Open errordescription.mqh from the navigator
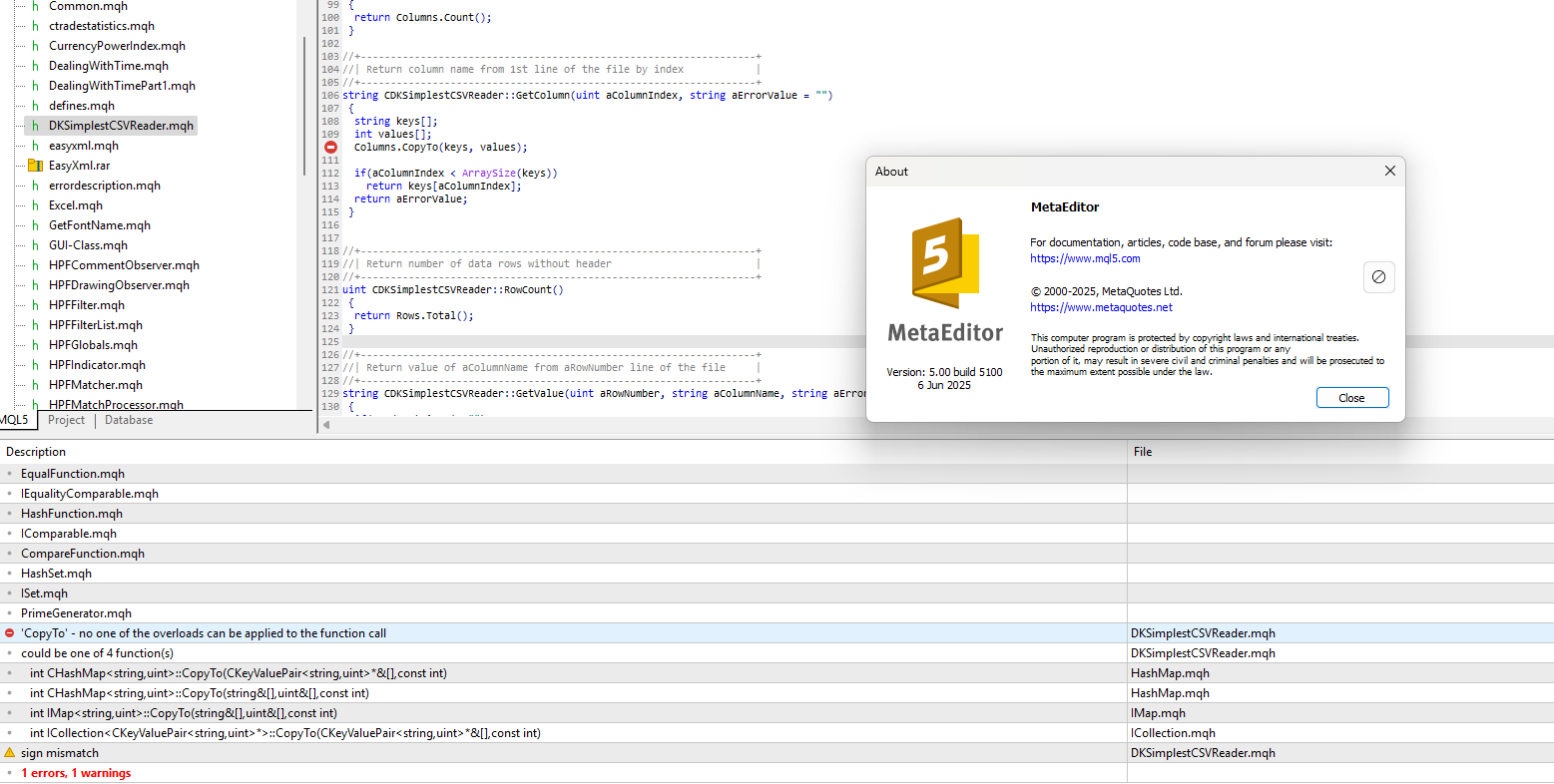 coord(105,186)
